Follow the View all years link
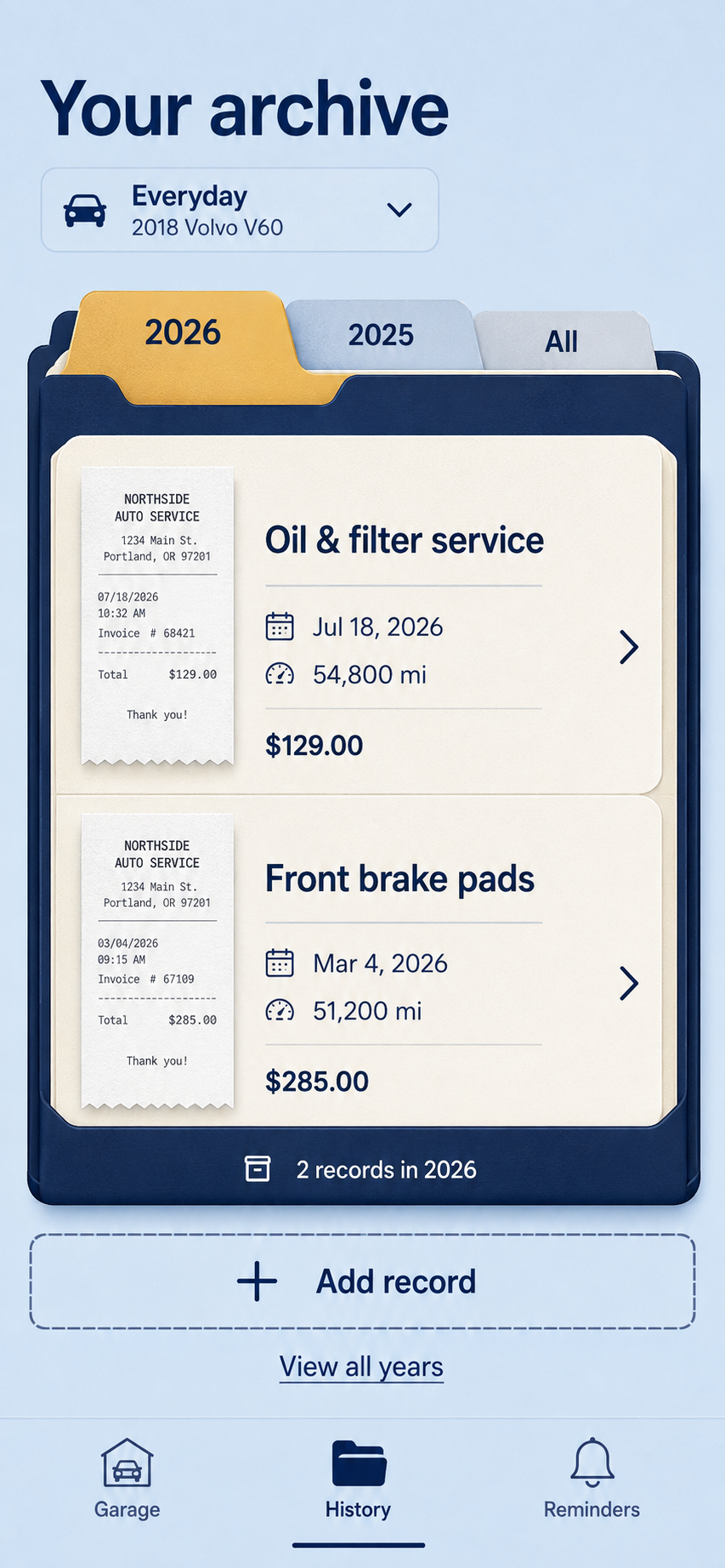 [x=361, y=1366]
